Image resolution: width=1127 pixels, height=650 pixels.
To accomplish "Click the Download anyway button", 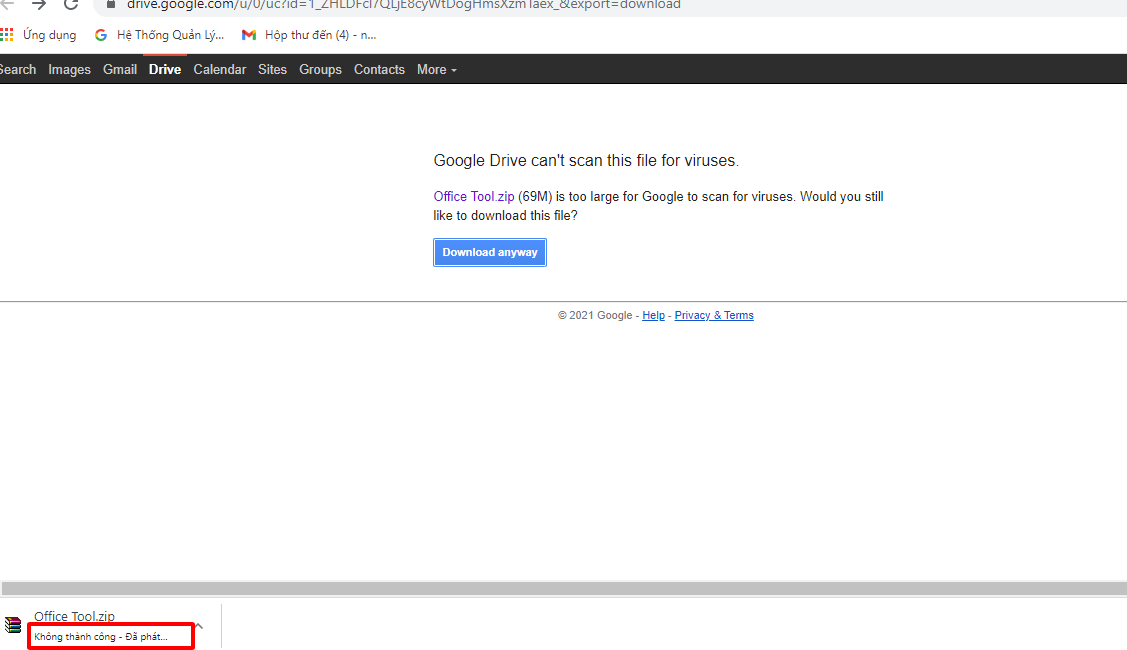I will (489, 252).
